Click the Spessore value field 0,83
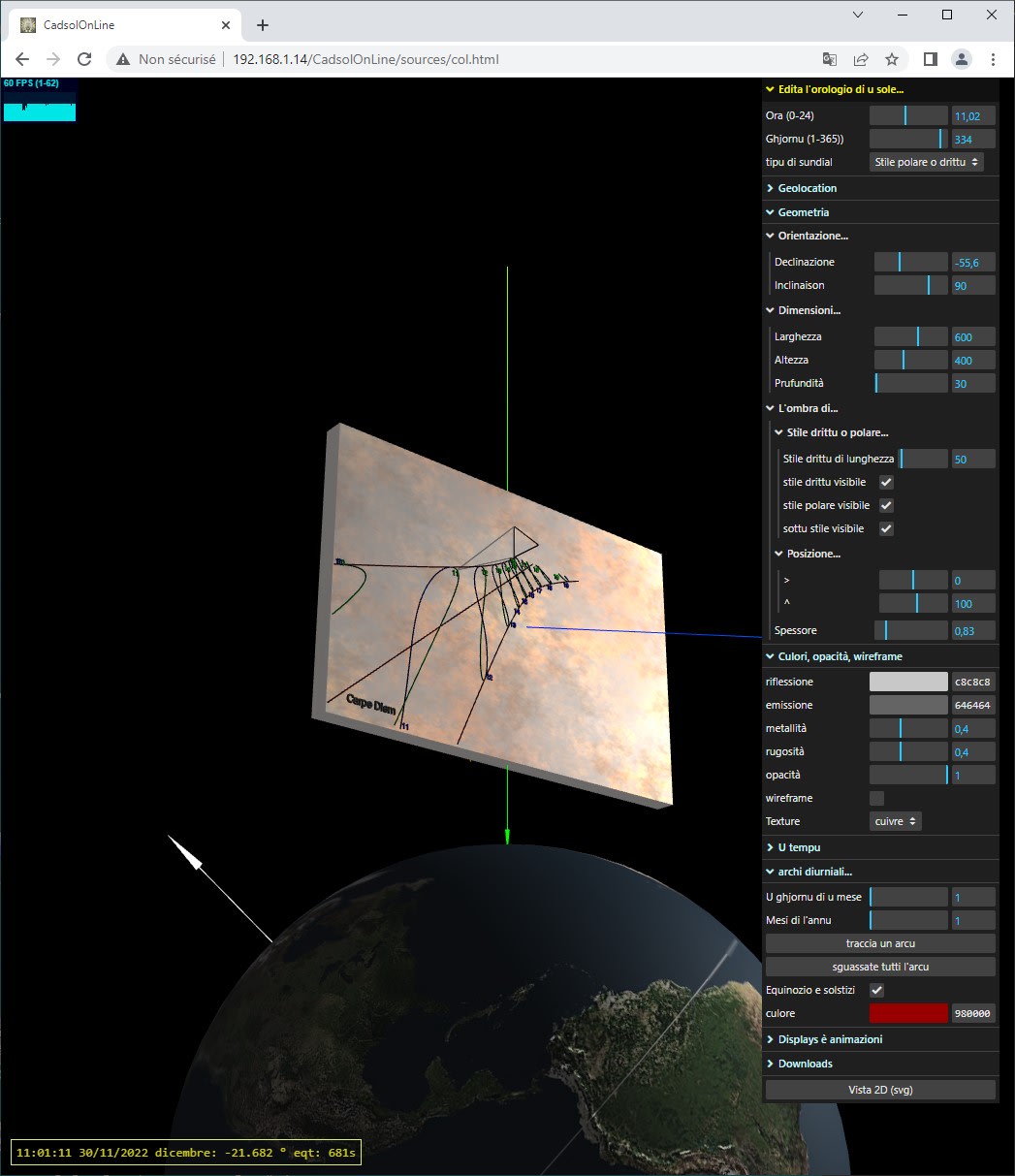1015x1176 pixels. (x=973, y=630)
